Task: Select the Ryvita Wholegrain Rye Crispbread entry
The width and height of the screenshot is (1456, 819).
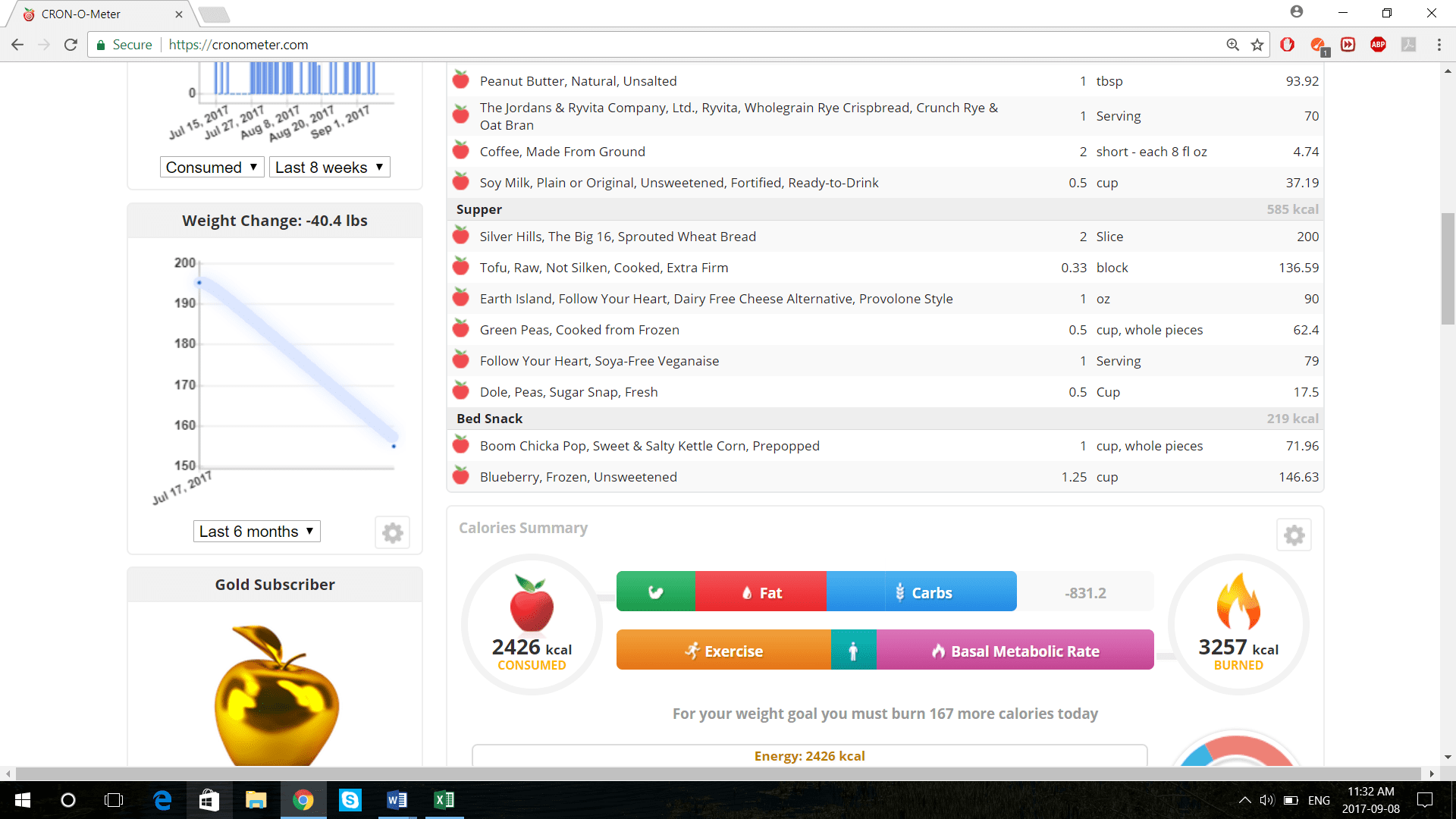Action: pyautogui.click(x=886, y=116)
